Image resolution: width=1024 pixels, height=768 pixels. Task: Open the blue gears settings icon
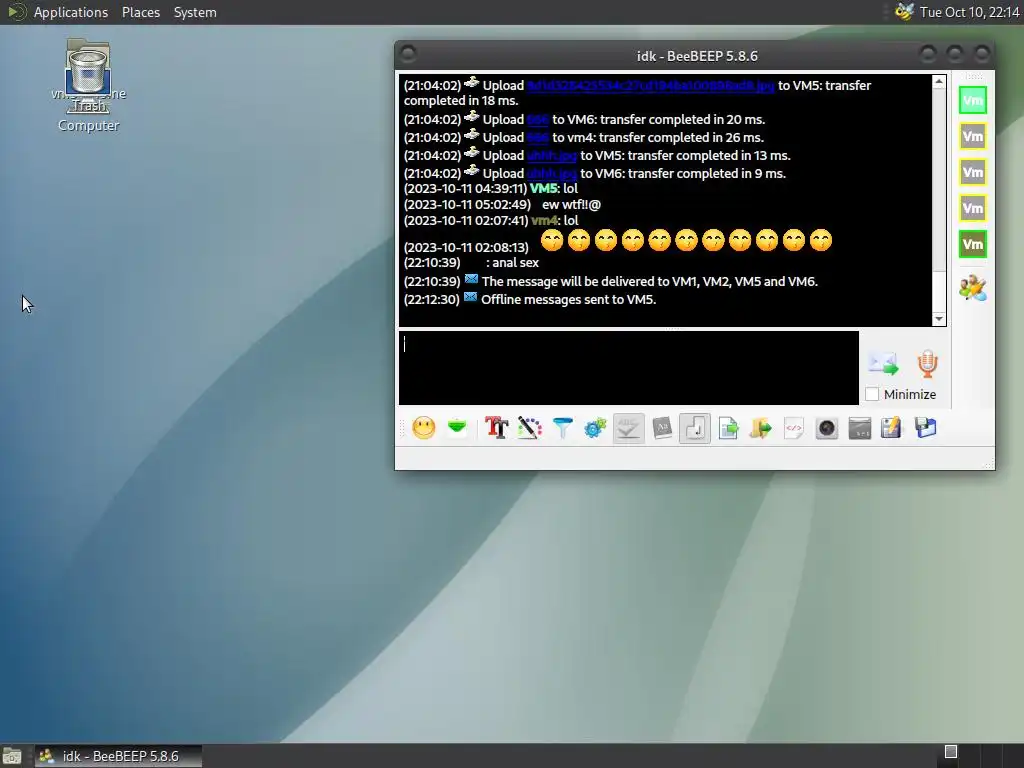(595, 428)
